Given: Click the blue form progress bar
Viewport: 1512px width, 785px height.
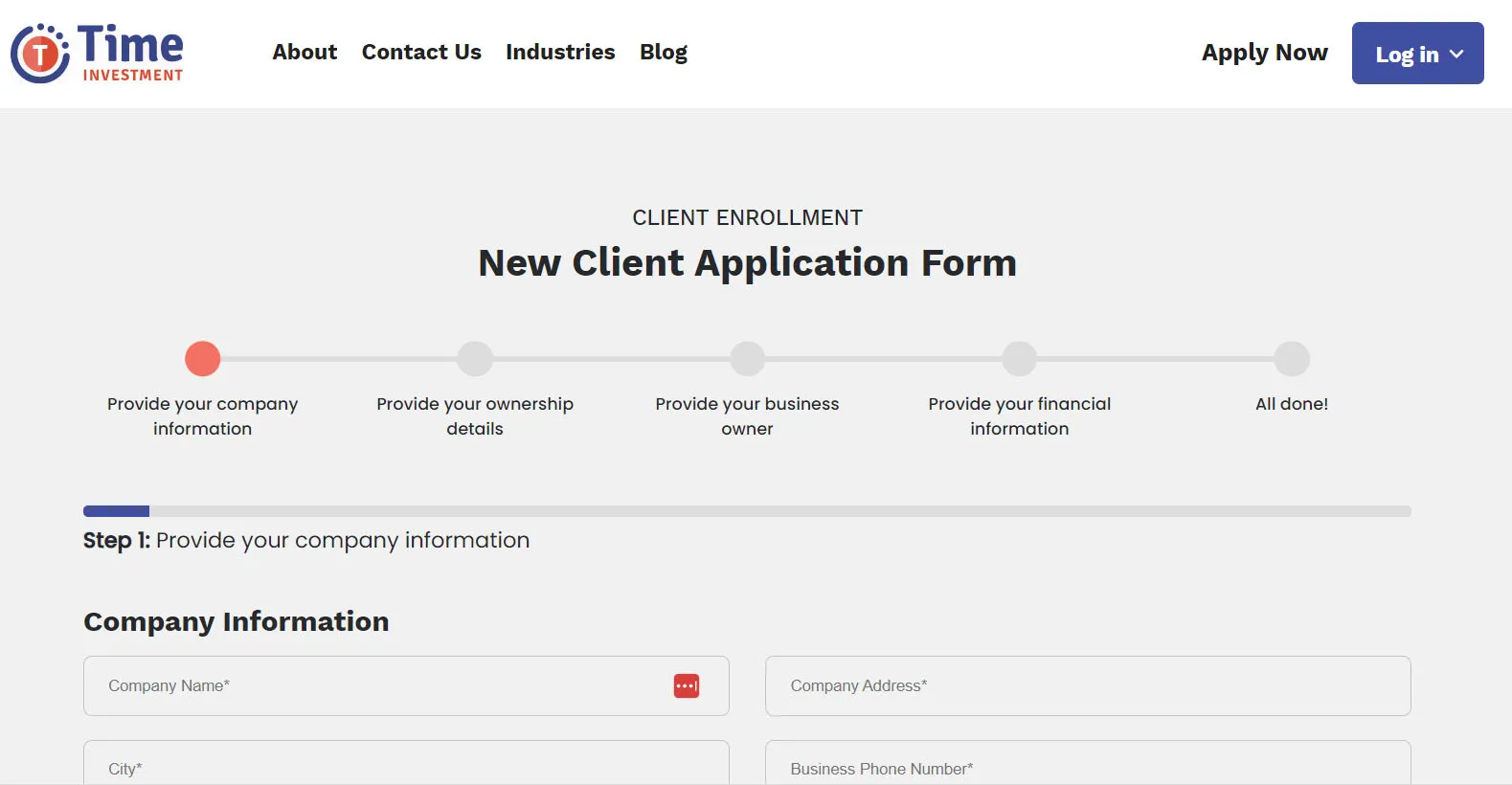Looking at the screenshot, I should (x=116, y=511).
